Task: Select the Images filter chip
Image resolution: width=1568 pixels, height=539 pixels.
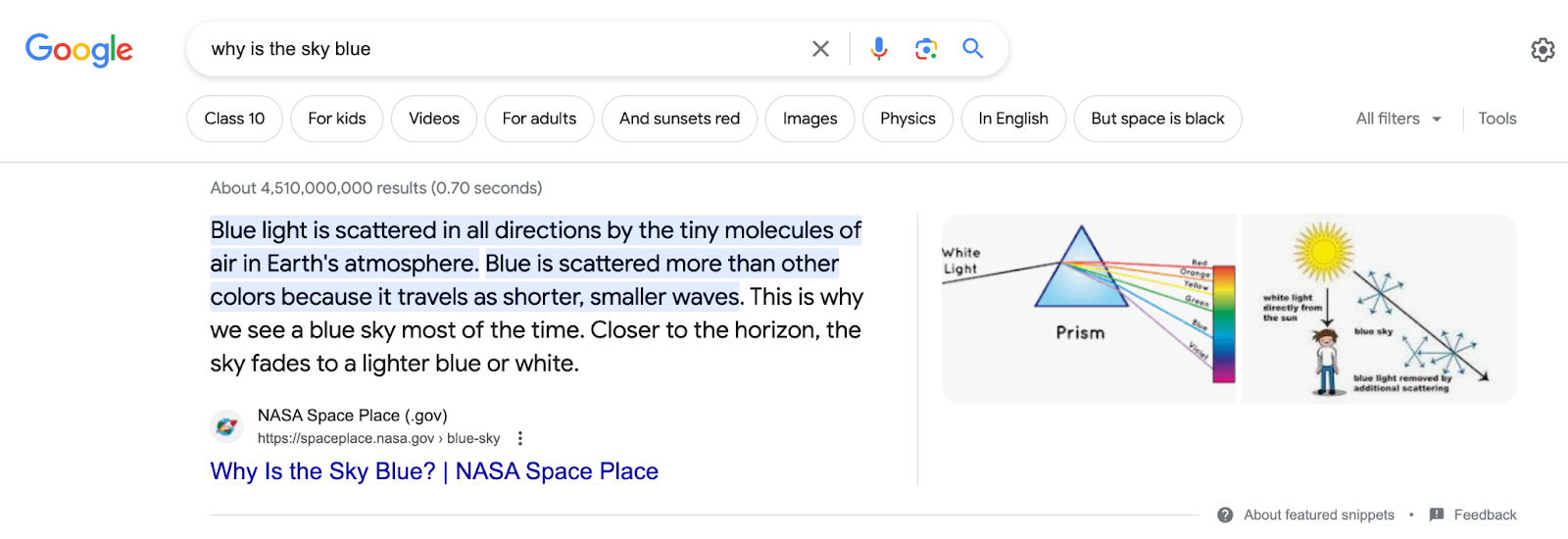Action: pos(809,119)
